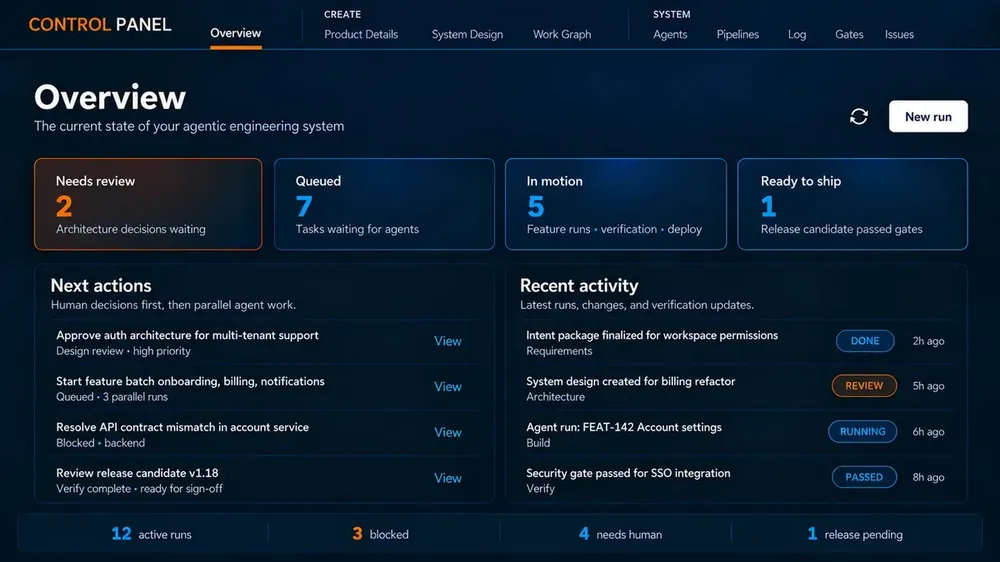Open the Agents tab

(x=670, y=34)
